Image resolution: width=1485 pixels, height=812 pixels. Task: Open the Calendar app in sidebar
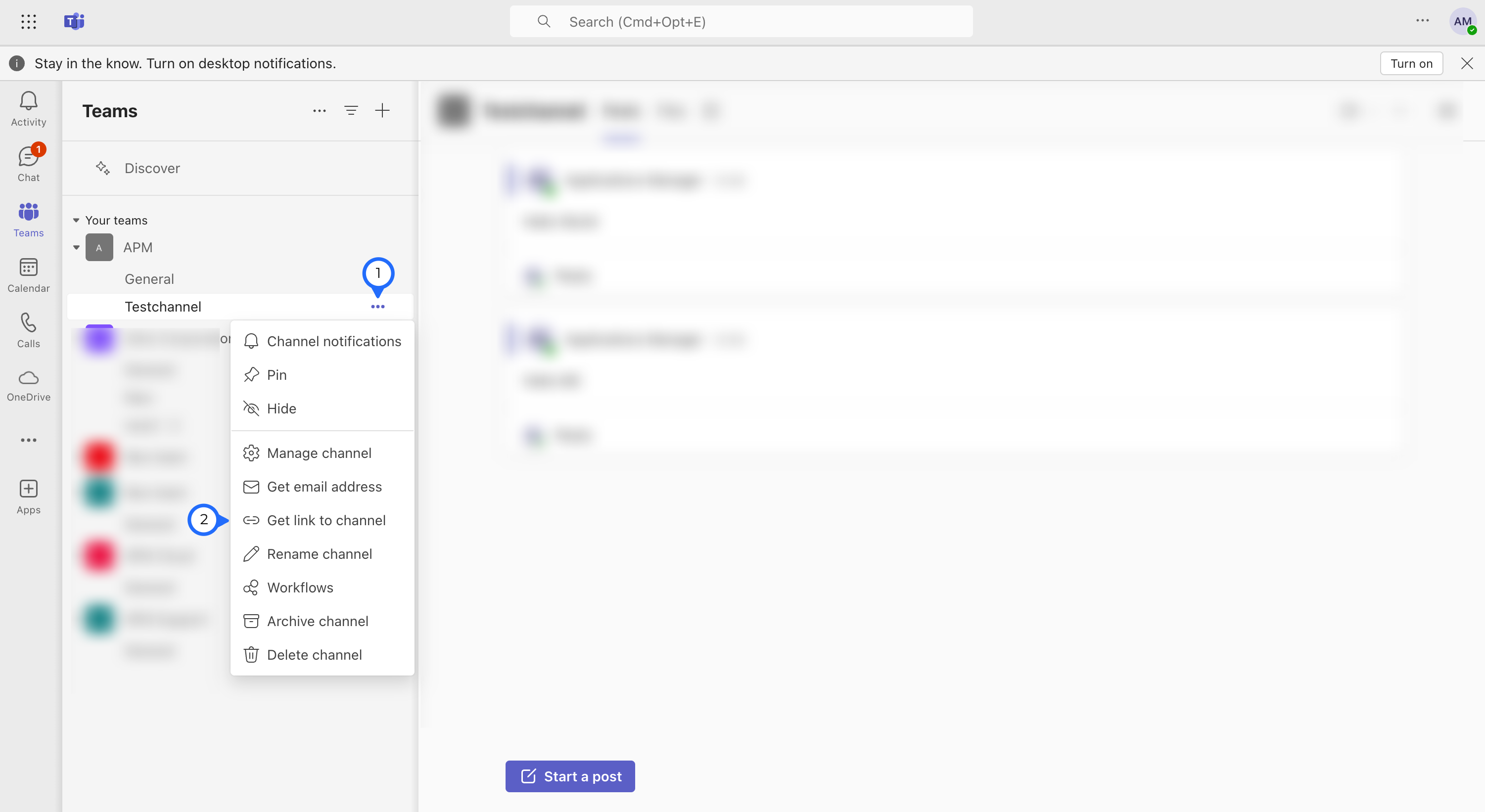(x=28, y=275)
